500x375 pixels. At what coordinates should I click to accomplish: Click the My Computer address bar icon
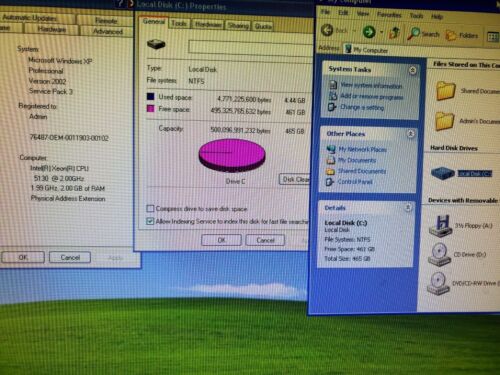coord(348,49)
